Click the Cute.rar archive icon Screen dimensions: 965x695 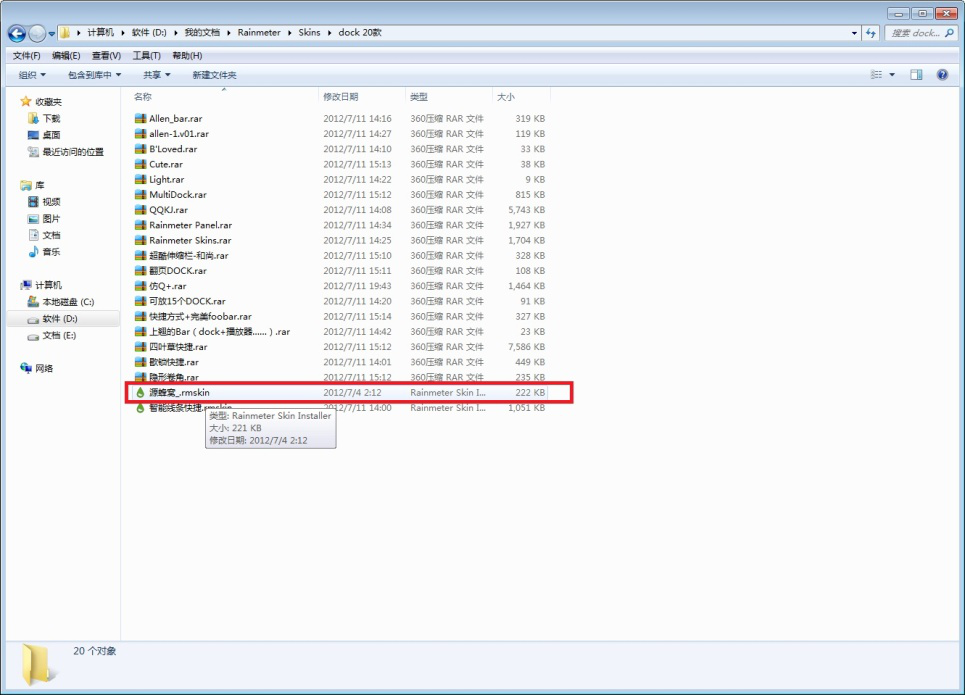pos(140,164)
